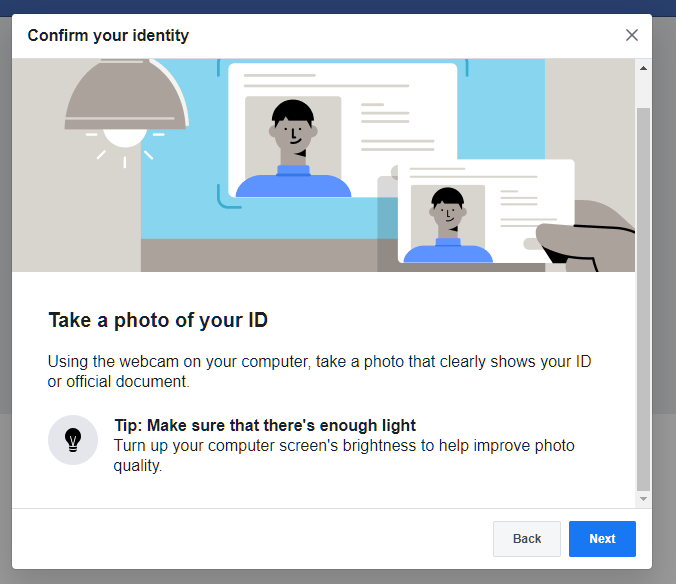Click the 'Tip: Make sure that there's enough light' text
This screenshot has width=676, height=584.
click(x=265, y=425)
